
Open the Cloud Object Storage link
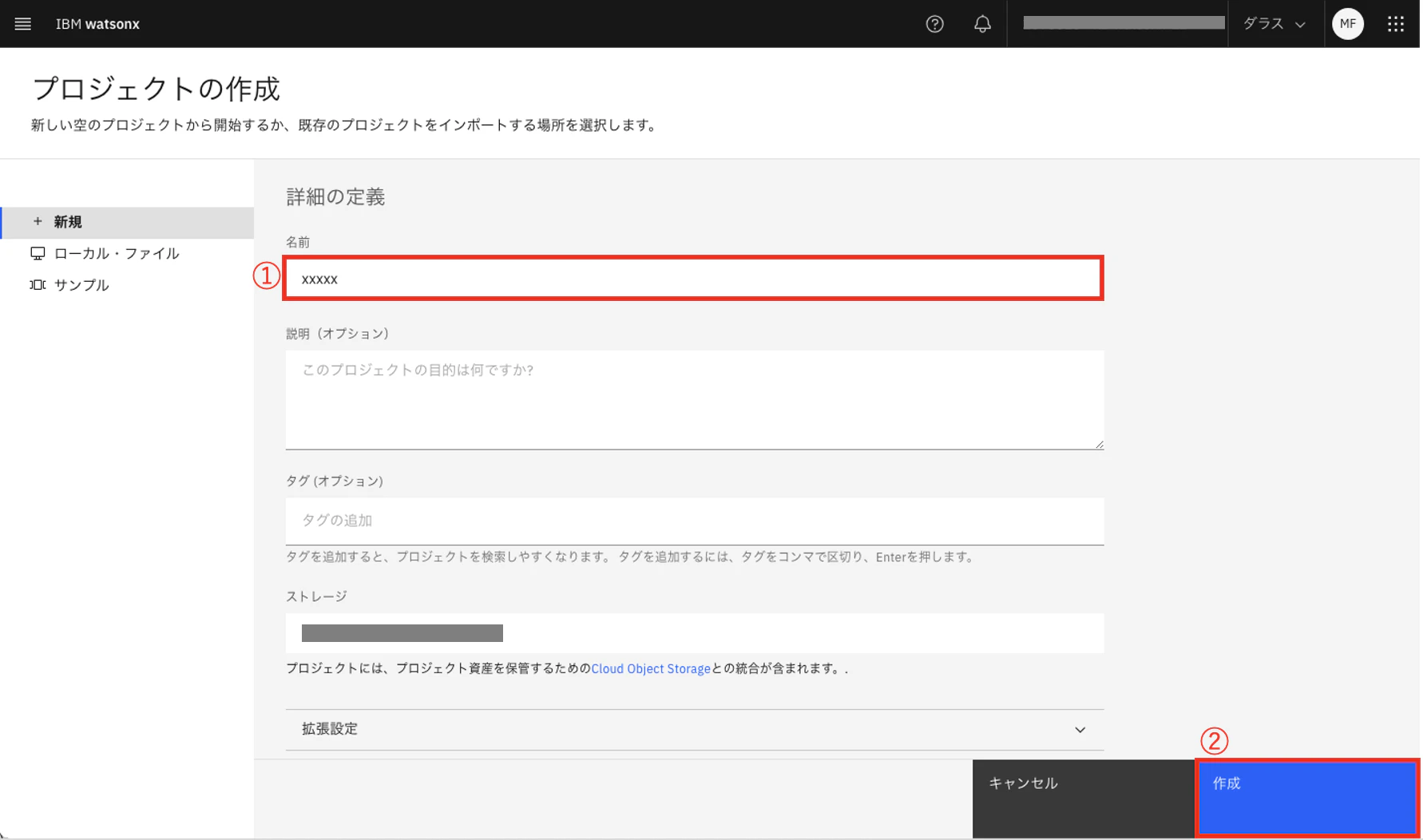pyautogui.click(x=651, y=668)
